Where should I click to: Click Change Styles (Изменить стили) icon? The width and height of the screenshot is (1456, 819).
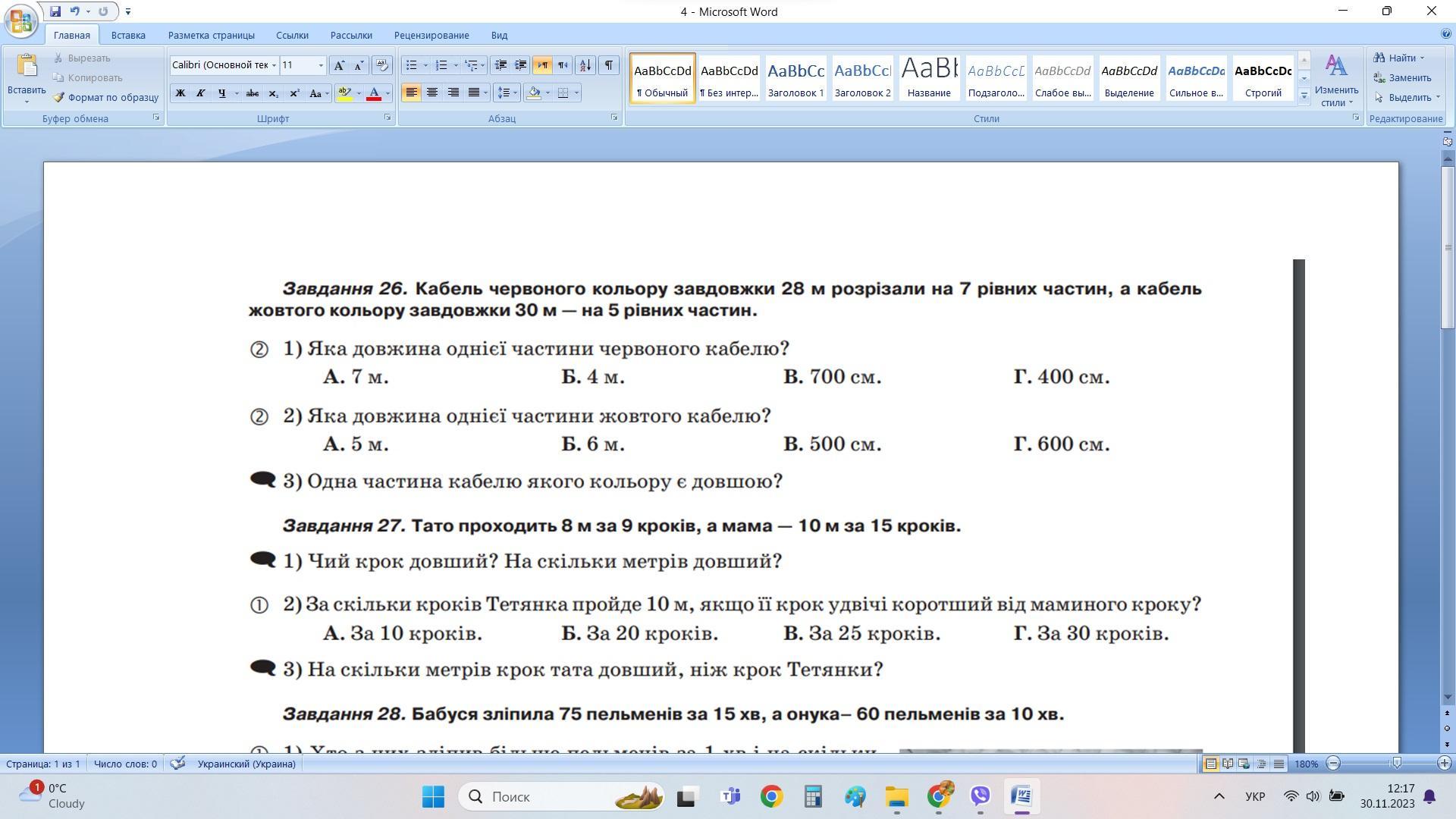[x=1336, y=80]
